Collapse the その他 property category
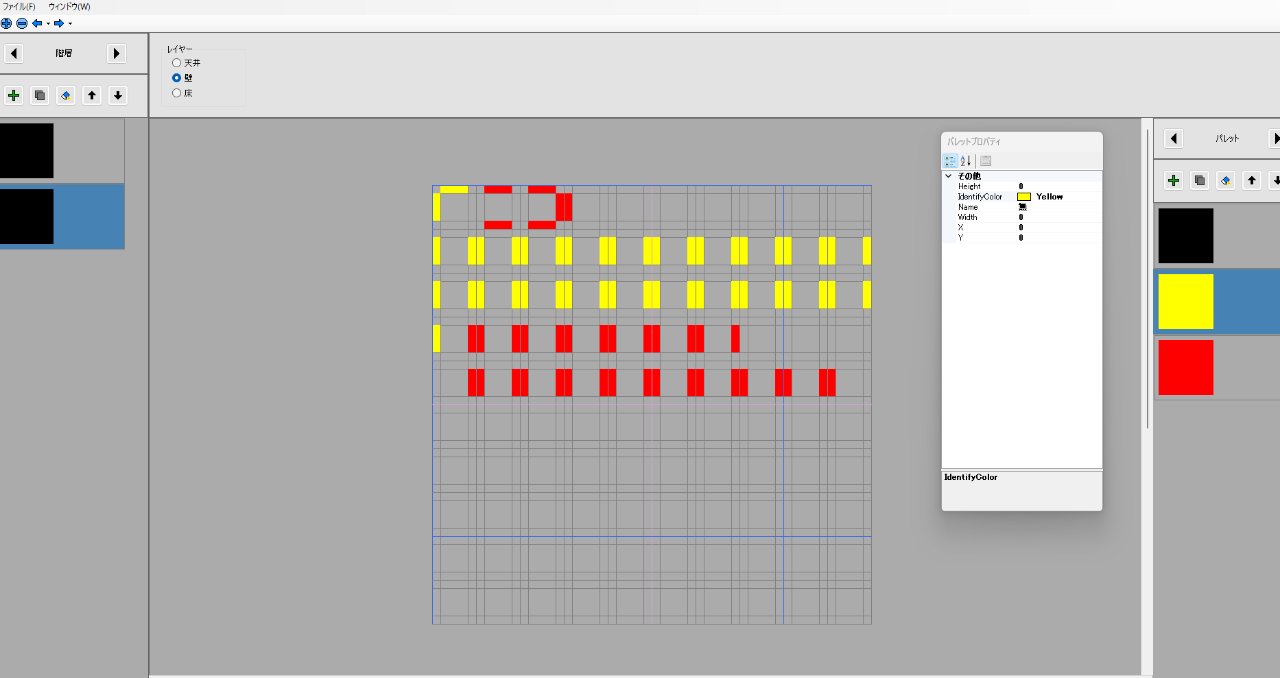 [x=948, y=176]
